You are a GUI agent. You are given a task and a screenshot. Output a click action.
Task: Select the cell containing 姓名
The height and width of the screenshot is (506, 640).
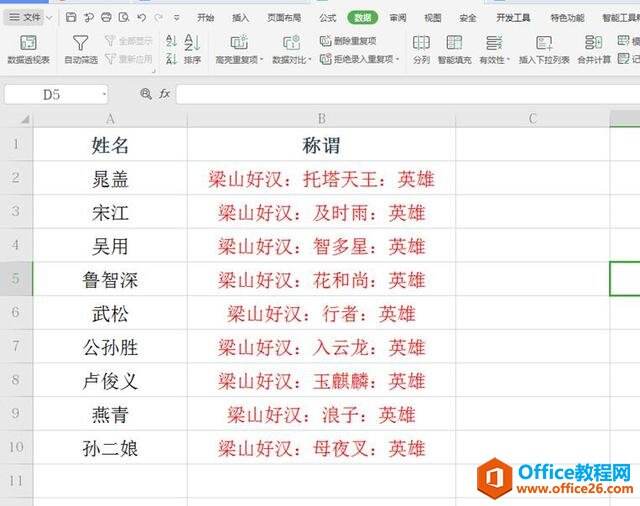tap(110, 144)
